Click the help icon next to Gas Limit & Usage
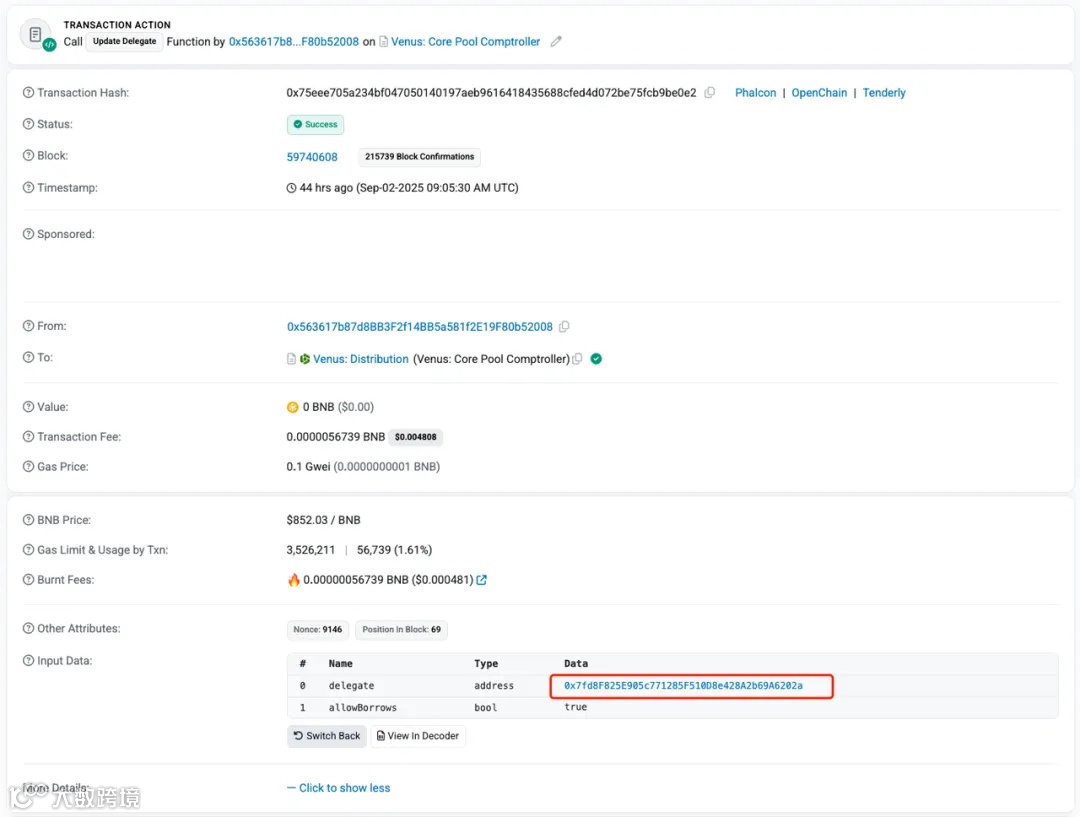Image resolution: width=1080 pixels, height=817 pixels. coord(28,550)
